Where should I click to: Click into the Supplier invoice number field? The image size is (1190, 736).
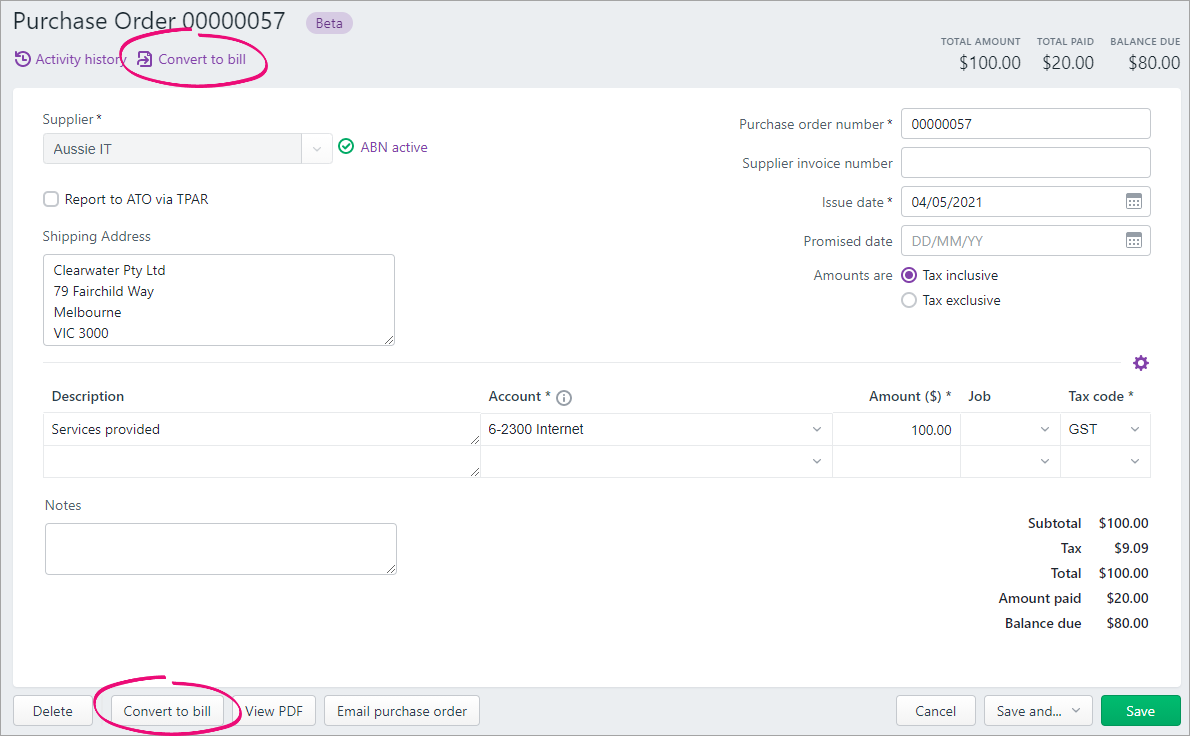(1025, 163)
